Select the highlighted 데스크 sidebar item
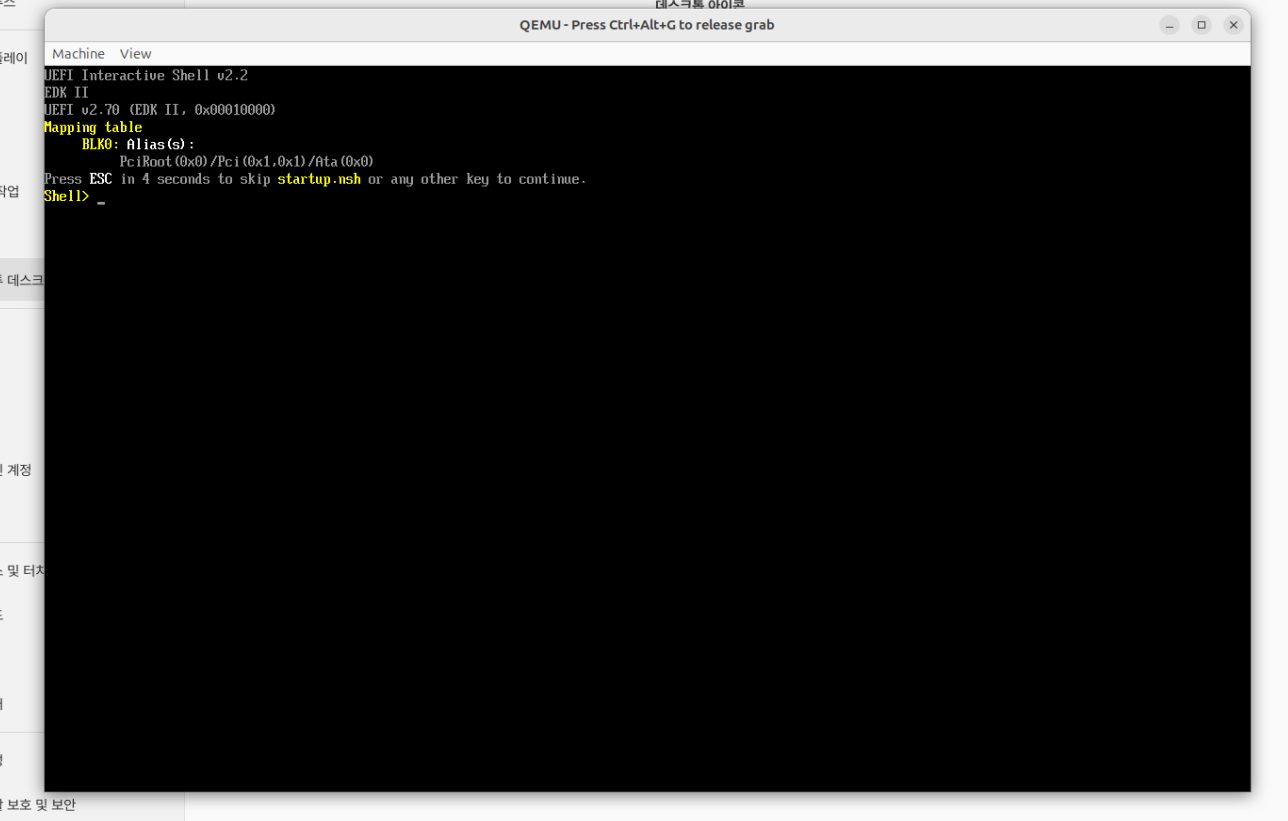This screenshot has width=1288, height=821. coord(22,280)
